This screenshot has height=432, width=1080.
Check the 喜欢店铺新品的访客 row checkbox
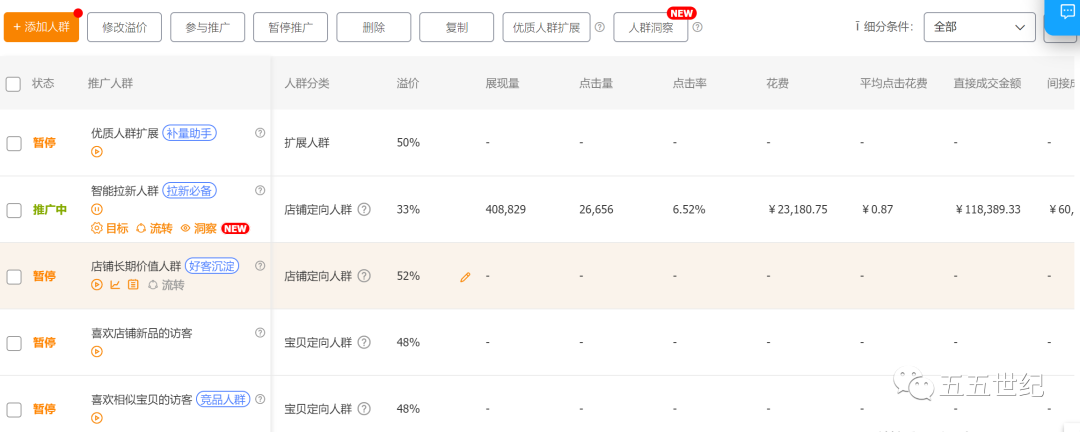14,342
